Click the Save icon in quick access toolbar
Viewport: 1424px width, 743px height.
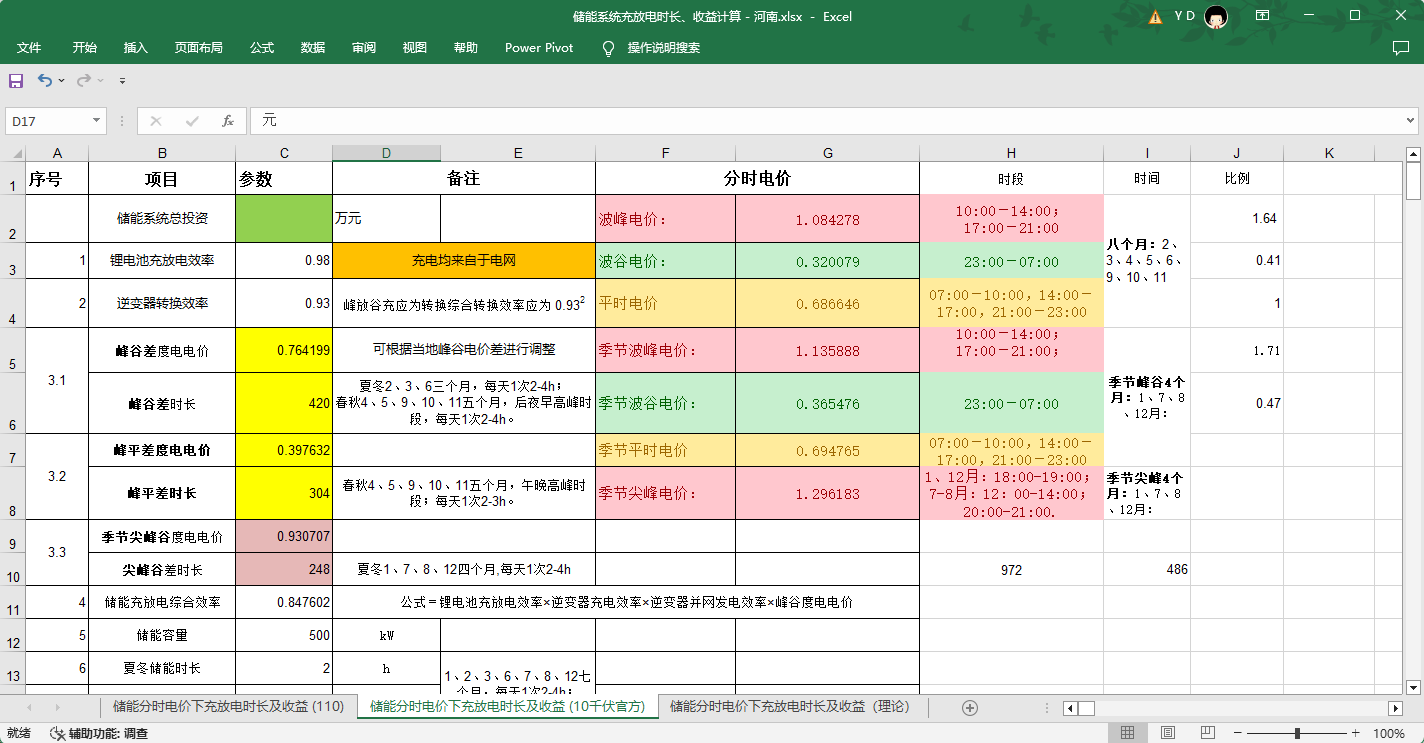16,80
